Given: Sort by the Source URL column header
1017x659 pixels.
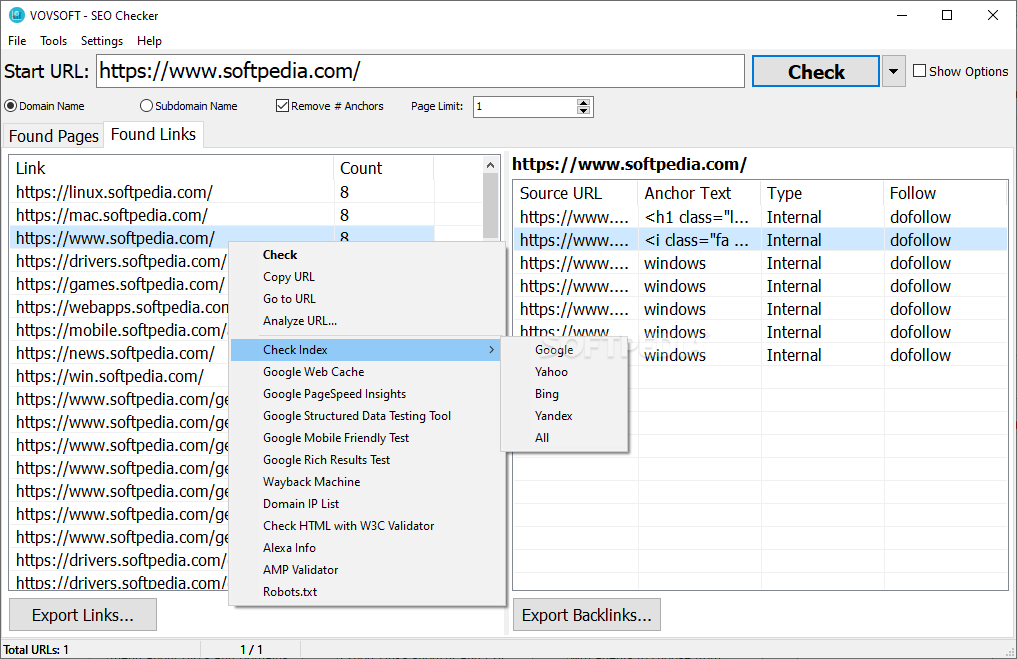Looking at the screenshot, I should coord(576,193).
